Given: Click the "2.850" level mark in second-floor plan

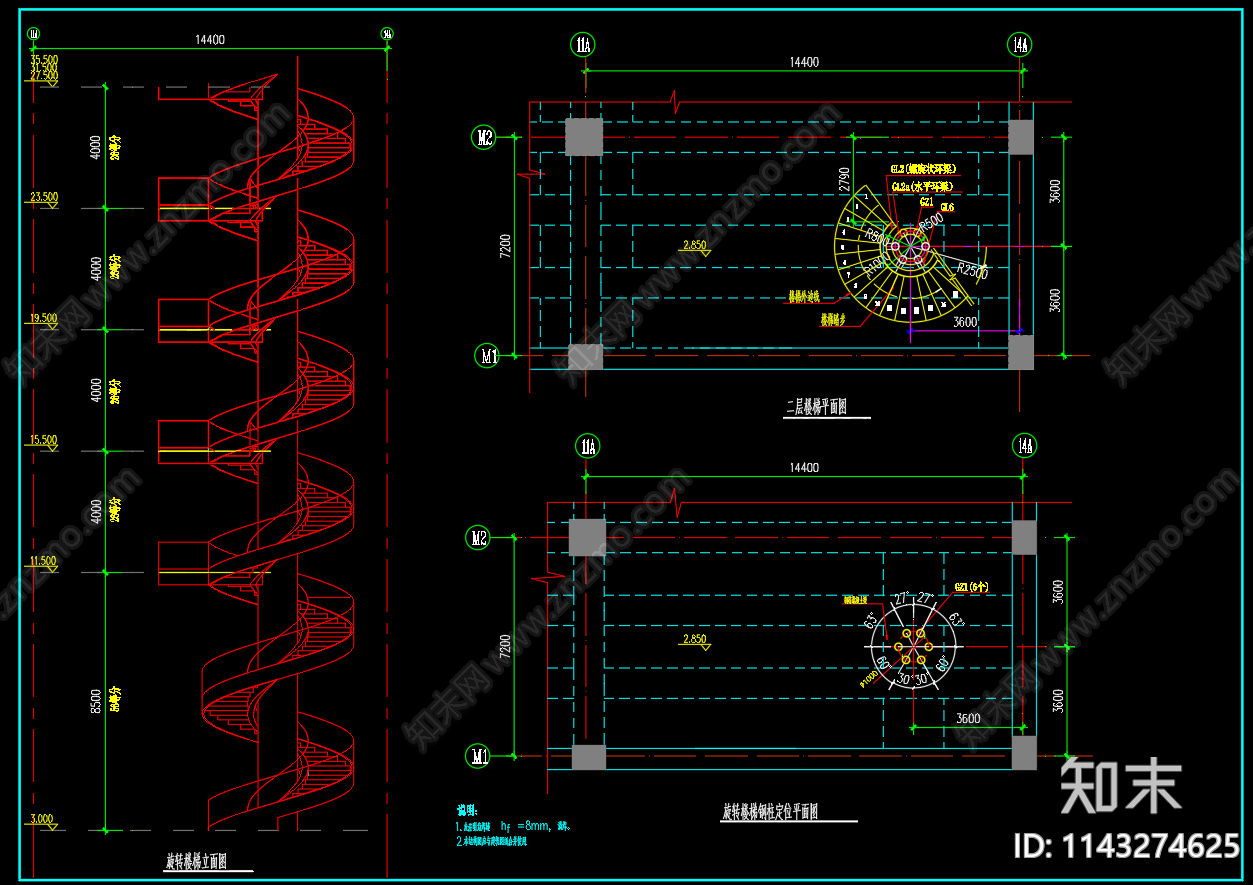Looking at the screenshot, I should [694, 245].
